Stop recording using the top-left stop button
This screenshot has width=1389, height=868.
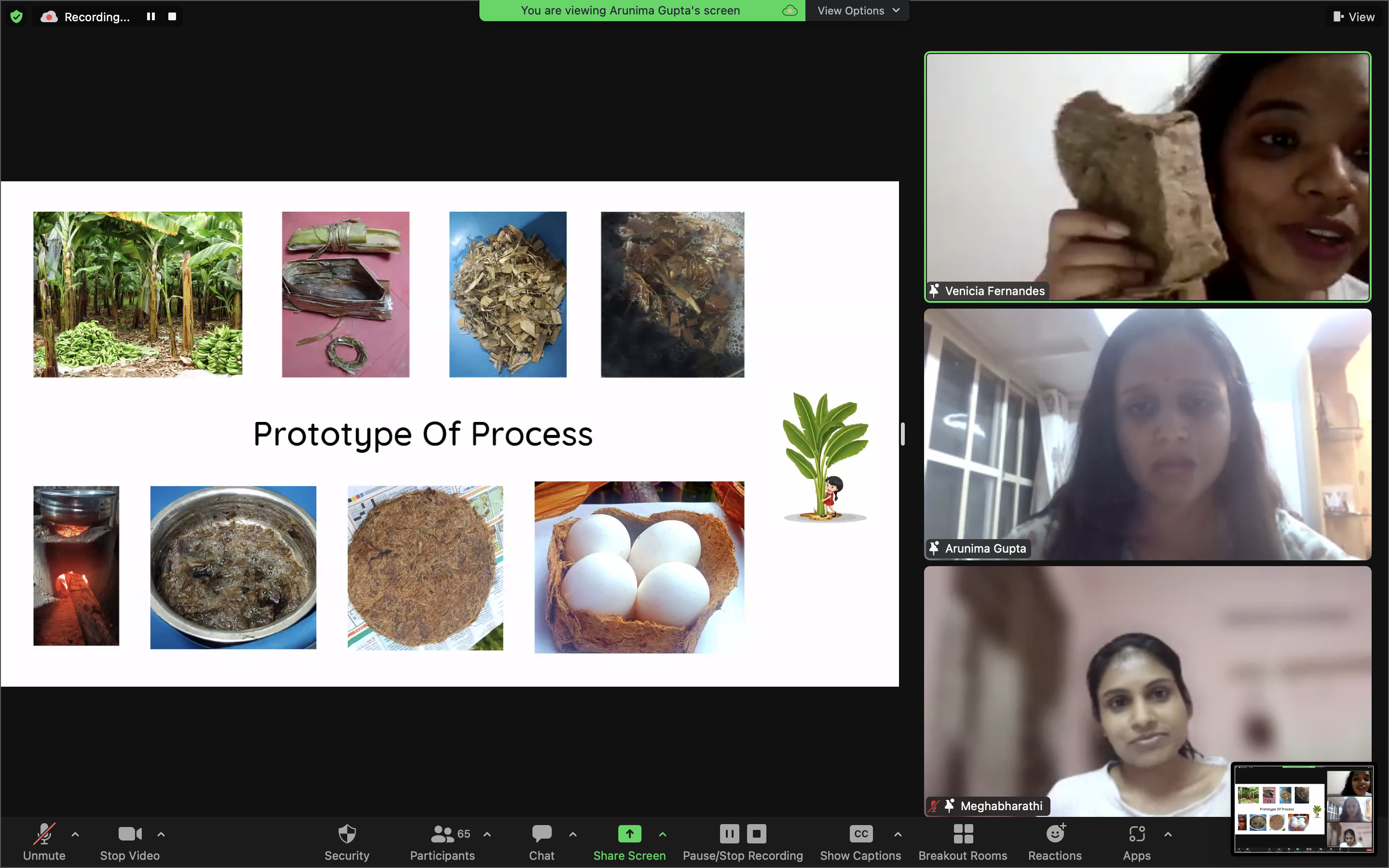tap(172, 17)
